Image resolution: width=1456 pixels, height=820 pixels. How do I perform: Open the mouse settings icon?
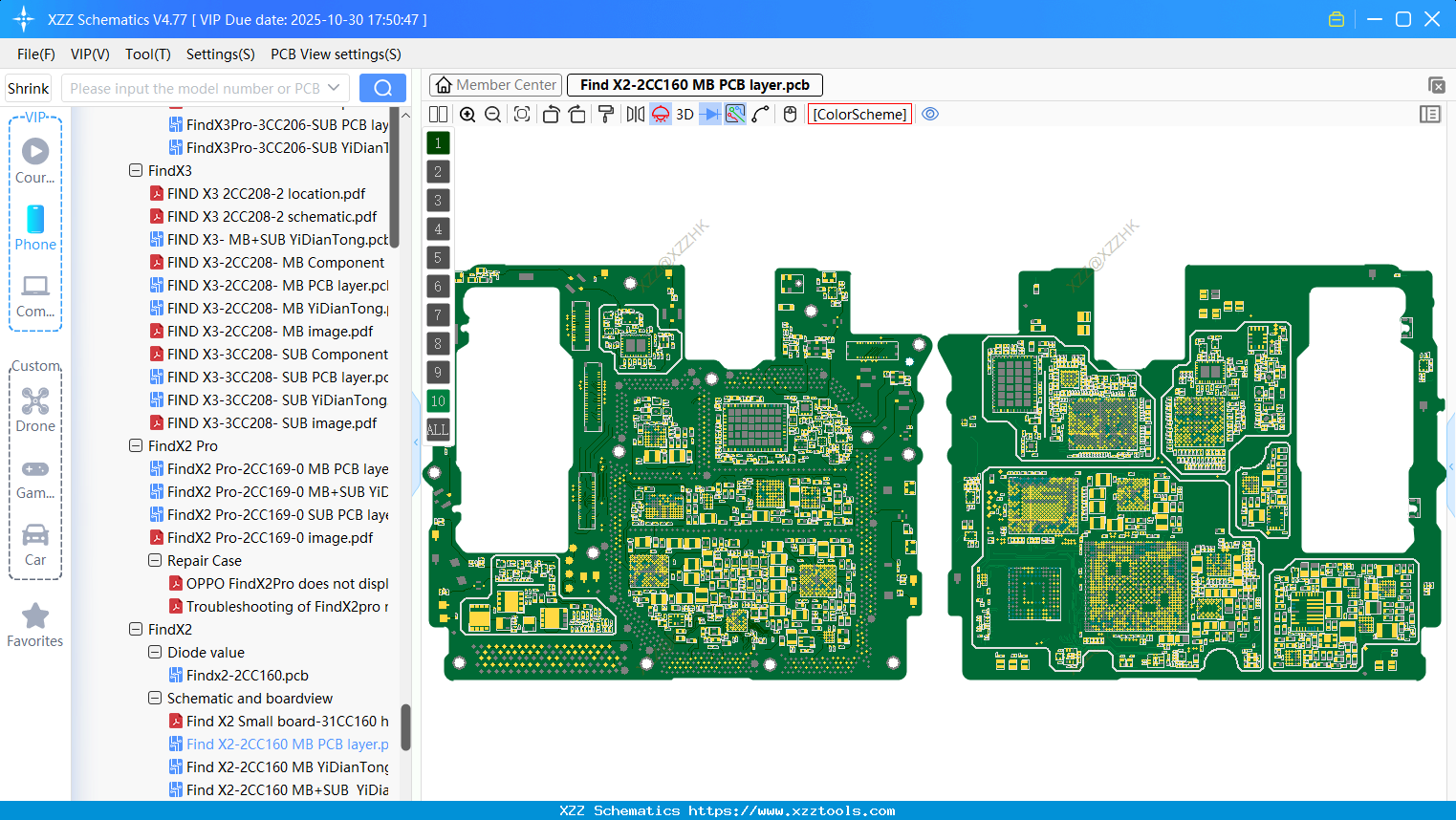tap(789, 114)
